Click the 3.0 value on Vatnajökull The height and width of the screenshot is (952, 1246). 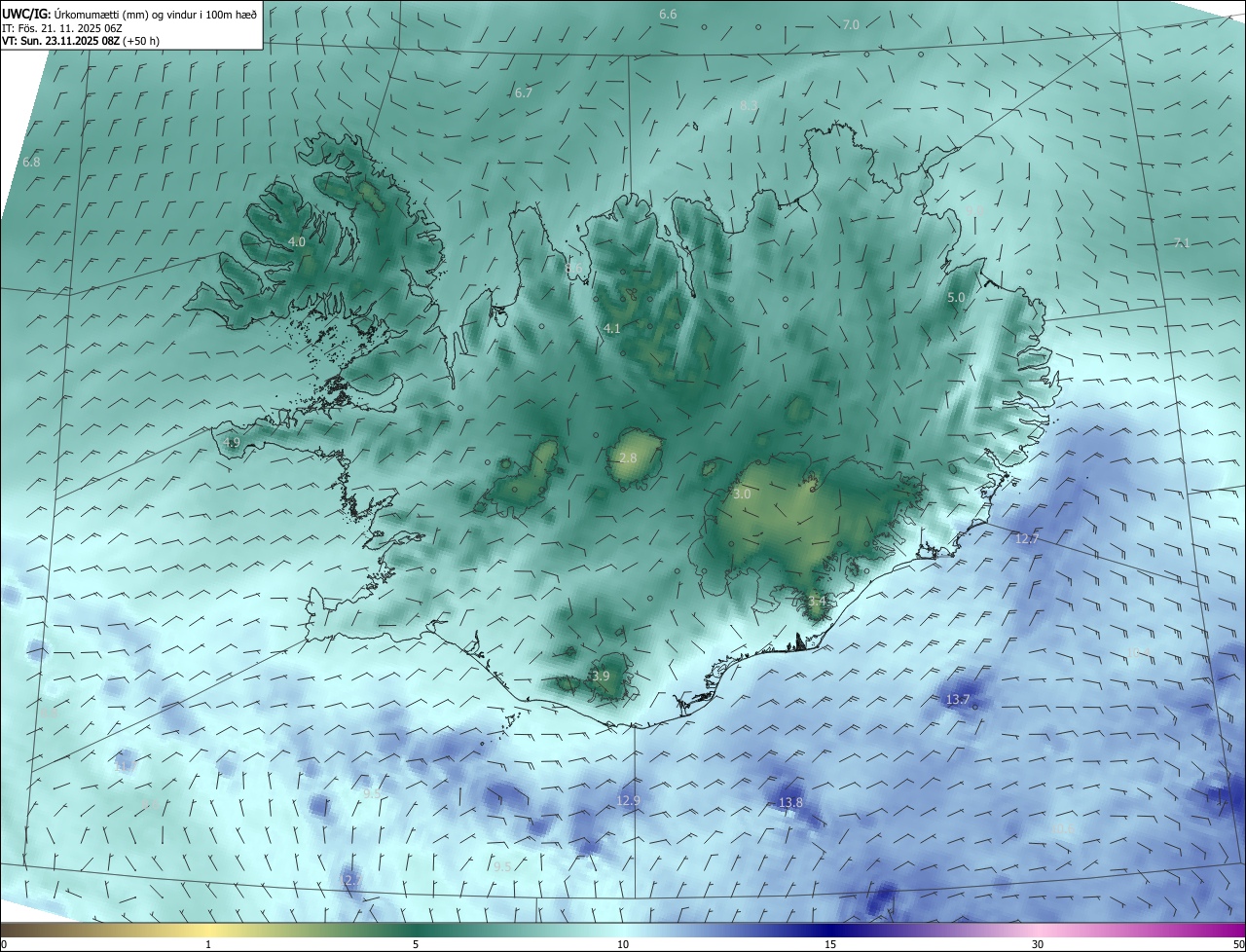[x=742, y=494]
